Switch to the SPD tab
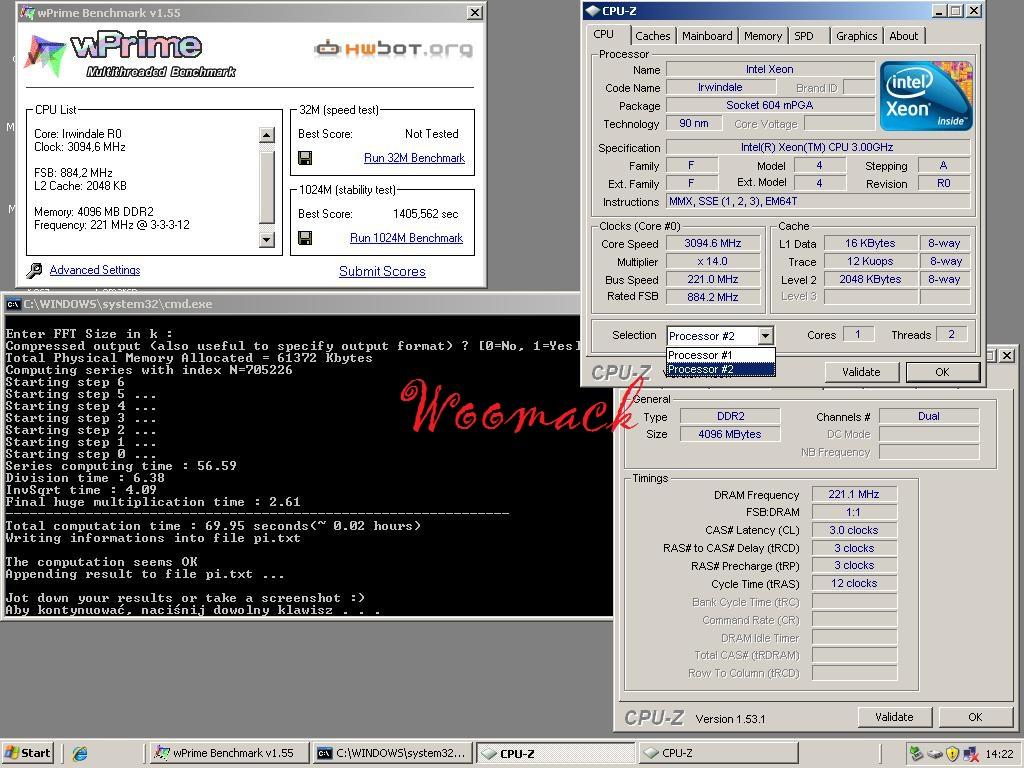 pyautogui.click(x=804, y=36)
